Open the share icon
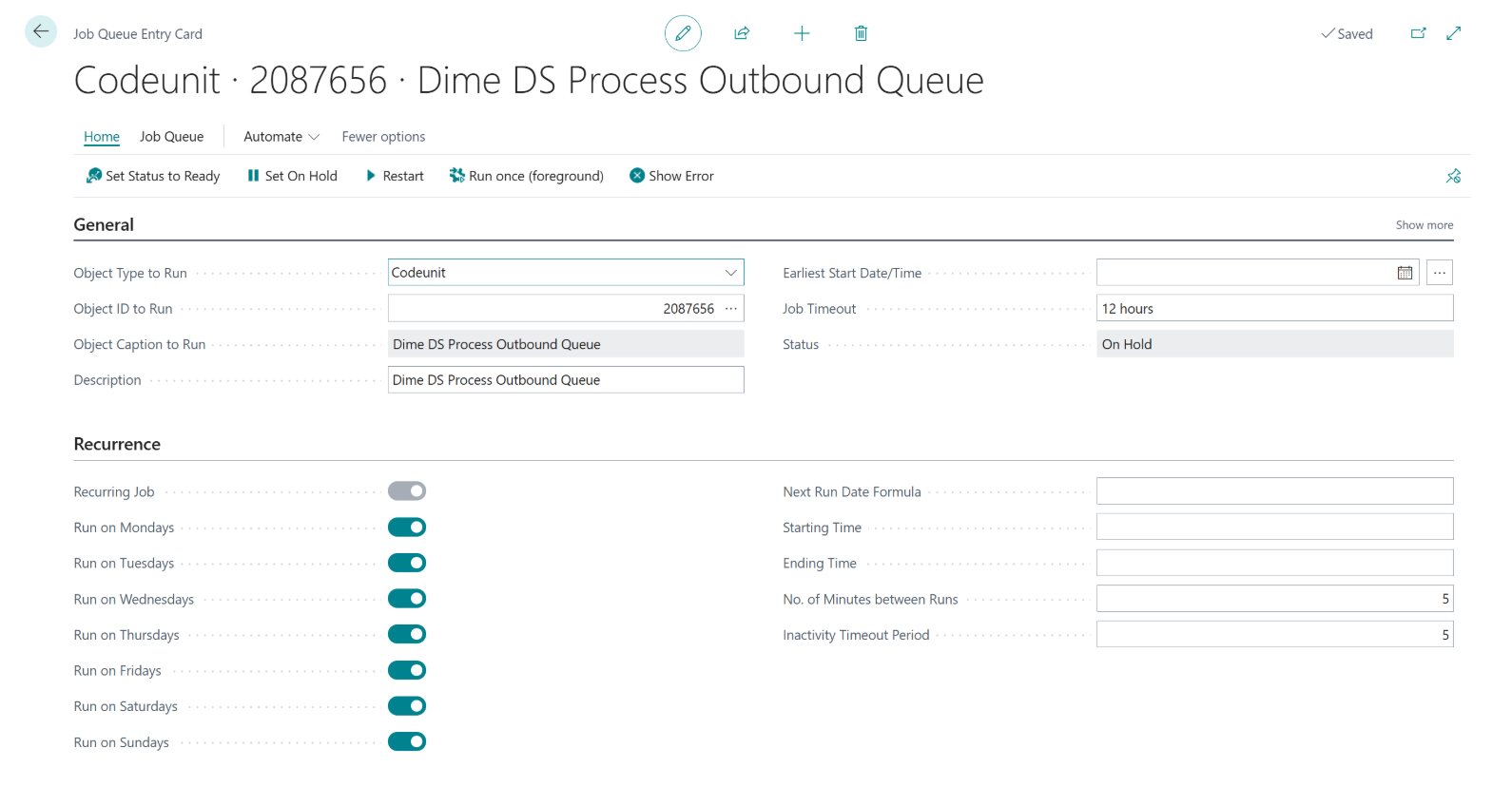This screenshot has height=806, width=1512. 742,33
